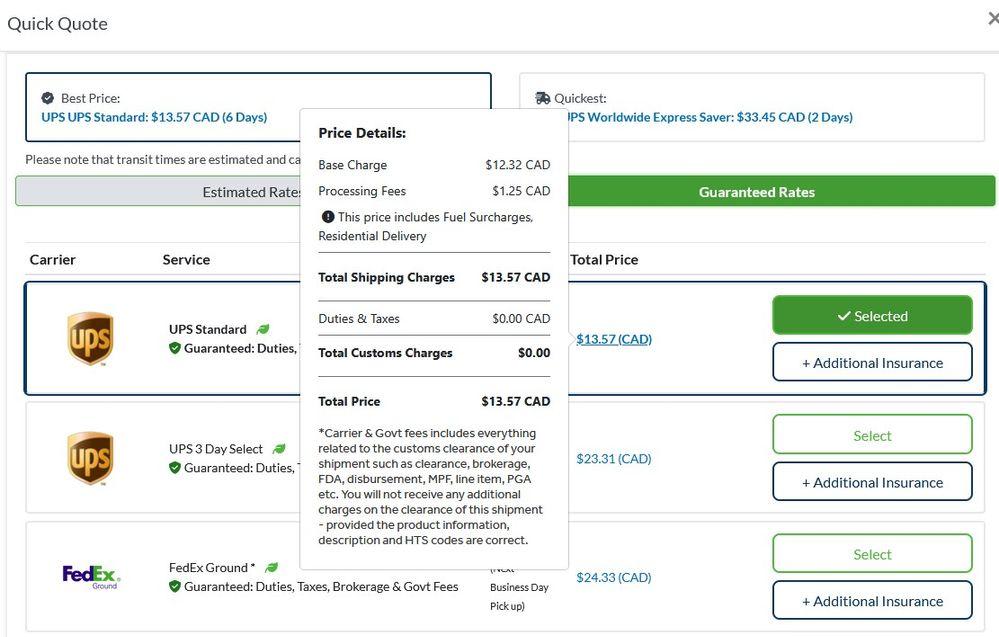Add Additional Insurance to UPS 3 Day Select

(x=872, y=482)
